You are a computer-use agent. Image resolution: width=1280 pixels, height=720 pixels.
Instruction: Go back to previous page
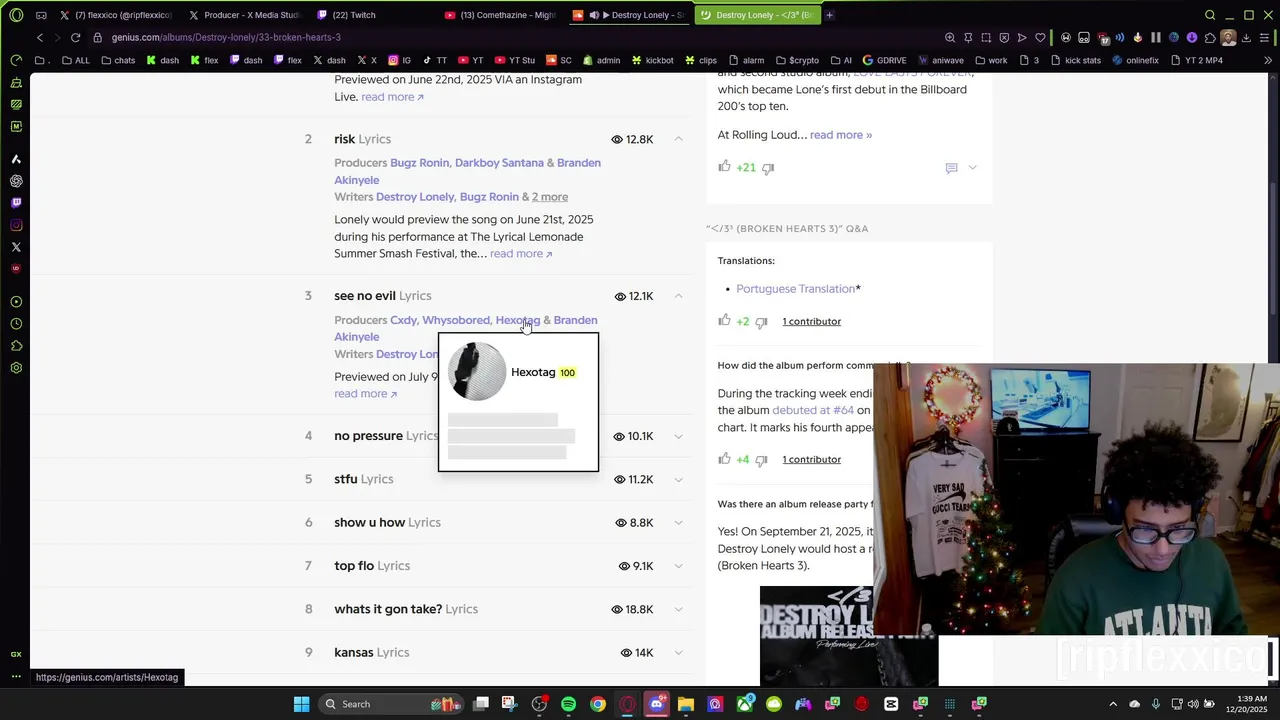(40, 37)
